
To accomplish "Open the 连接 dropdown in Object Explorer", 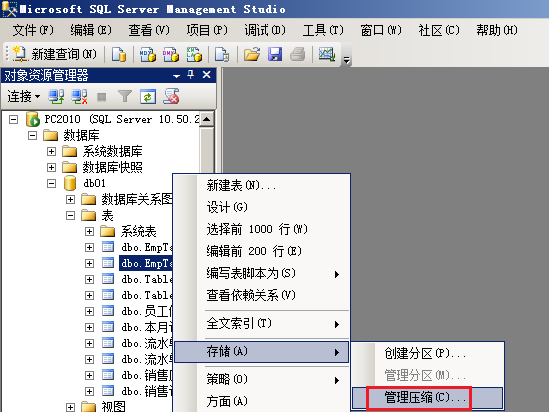I will pos(24,96).
